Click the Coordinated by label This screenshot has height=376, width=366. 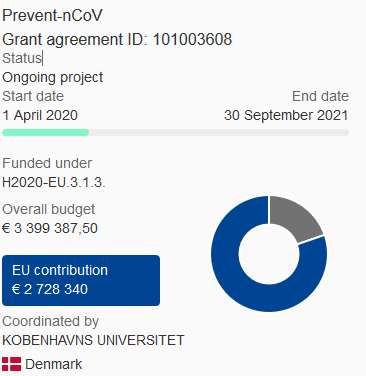click(51, 322)
